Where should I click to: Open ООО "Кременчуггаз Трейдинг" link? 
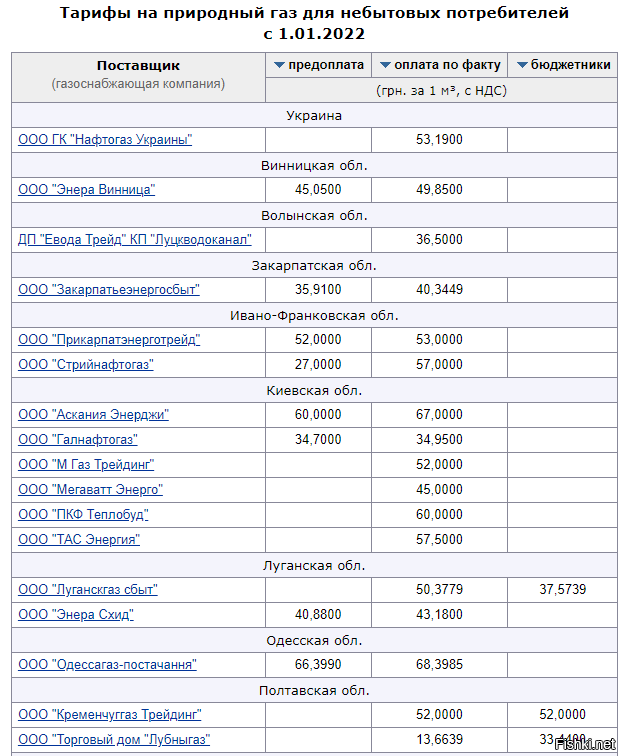(110, 715)
